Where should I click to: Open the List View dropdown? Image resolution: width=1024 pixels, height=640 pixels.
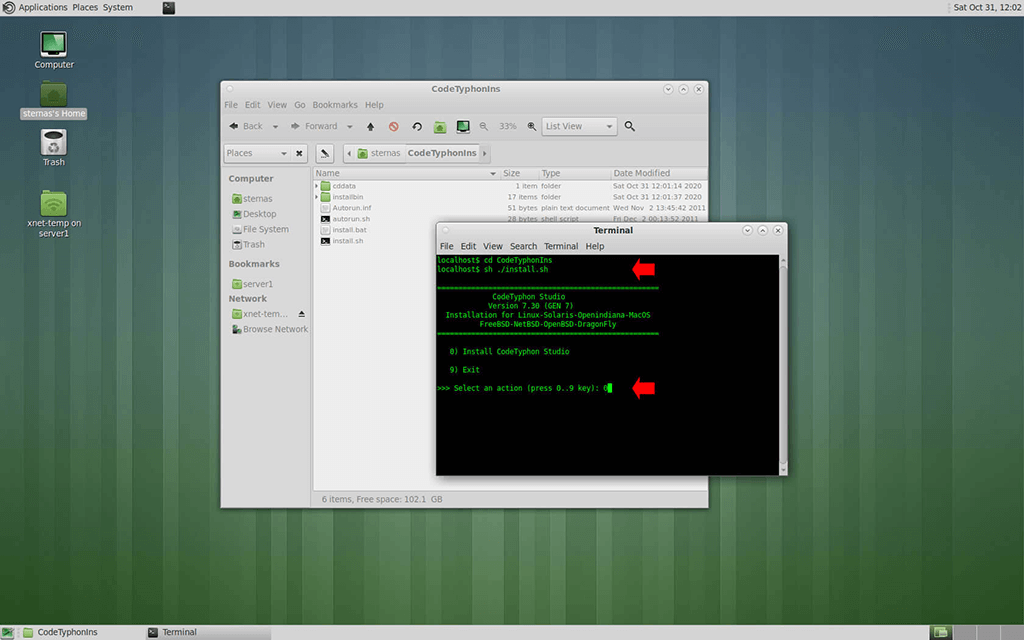coord(578,126)
